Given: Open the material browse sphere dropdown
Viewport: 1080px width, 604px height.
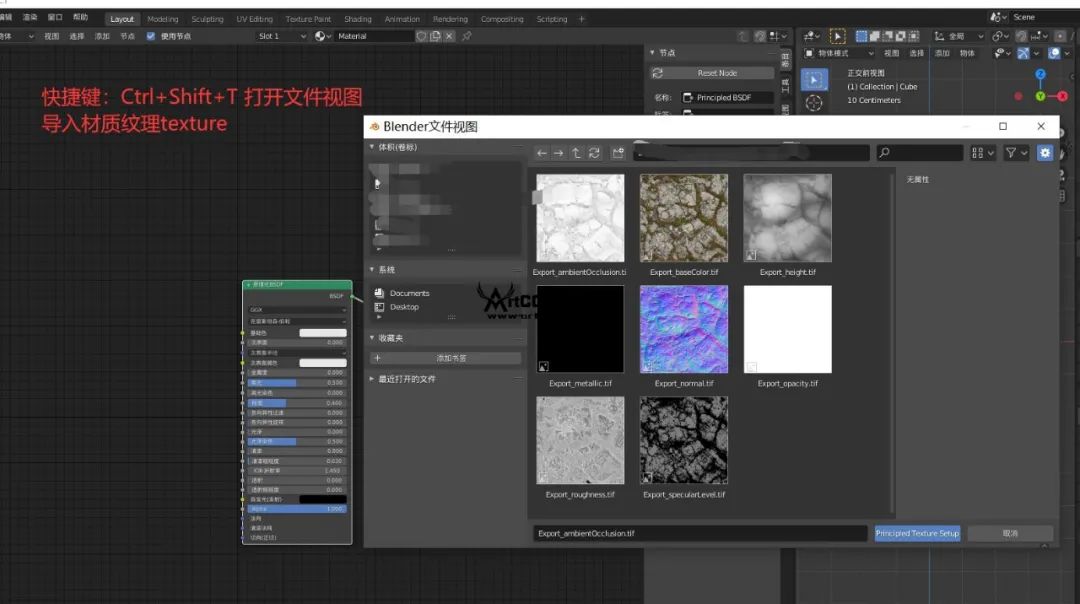Looking at the screenshot, I should coord(322,37).
